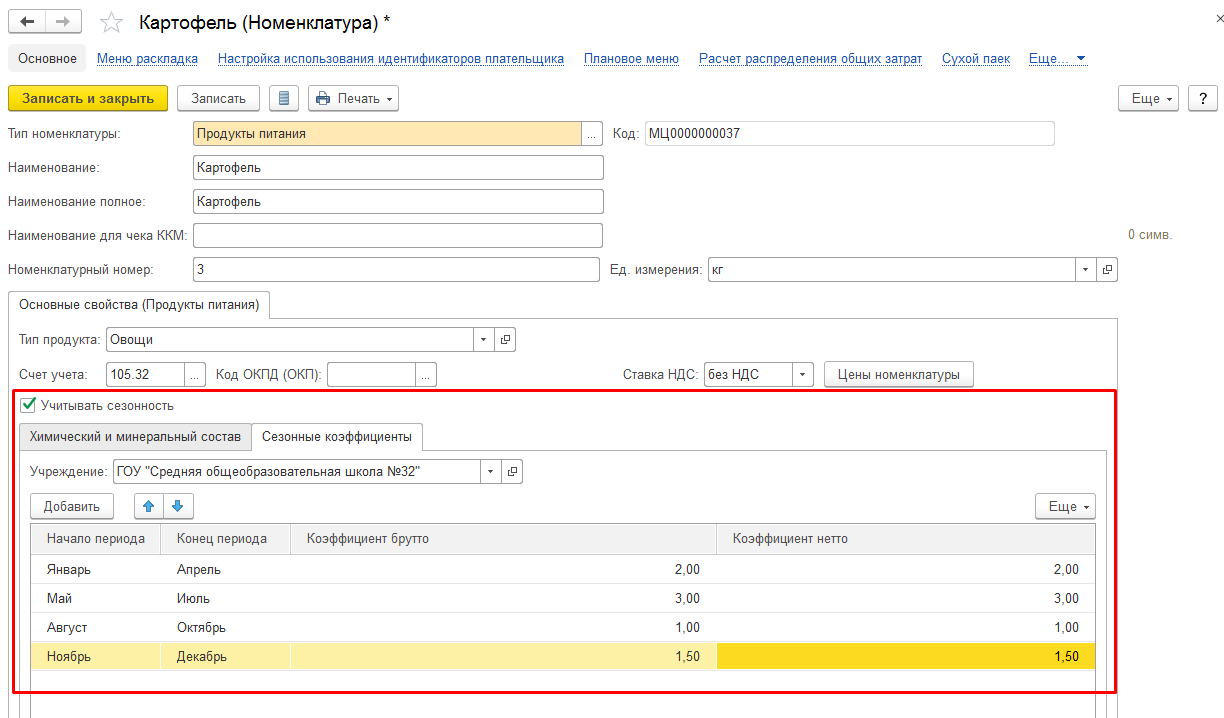1224x718 pixels.
Task: Click the Код field with МЦ0000000037
Action: (x=849, y=133)
